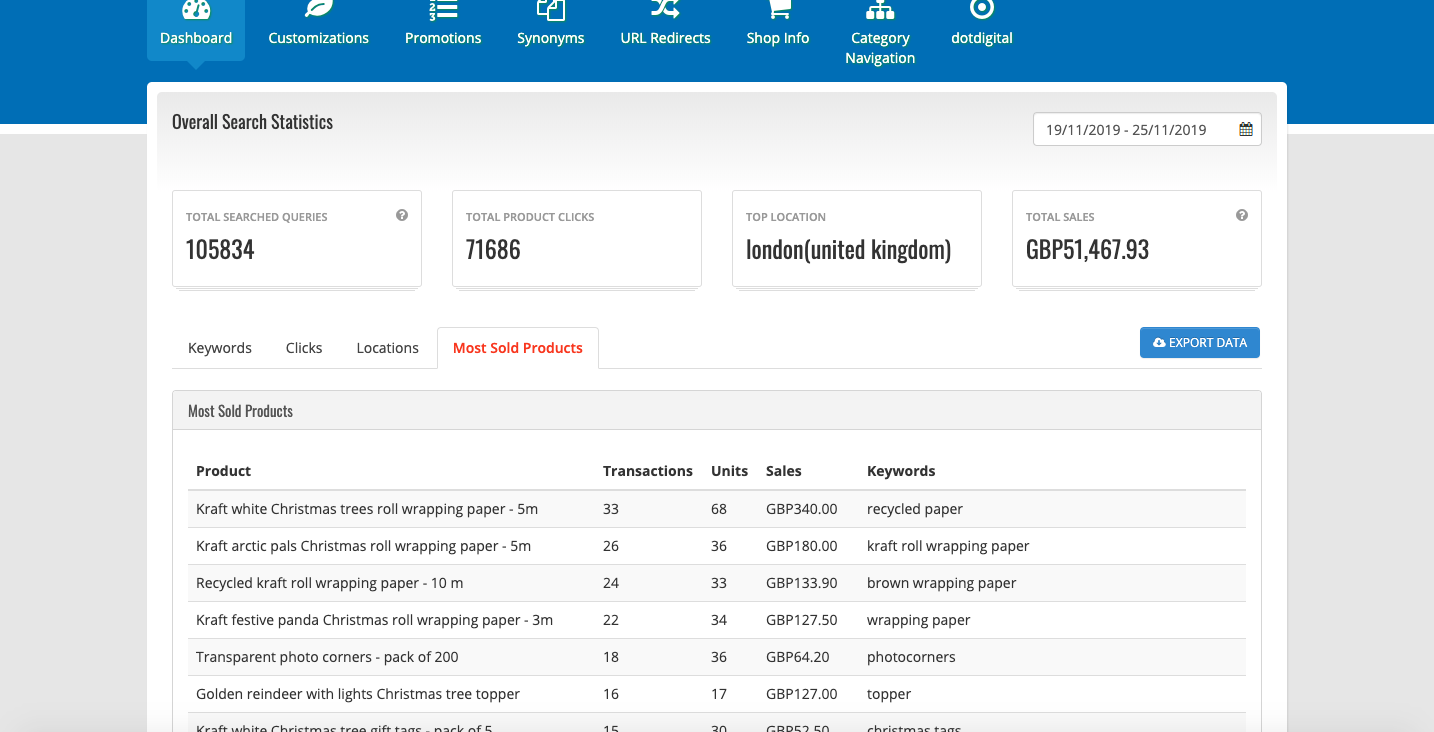Click the GBP133.90 sales value

(802, 583)
